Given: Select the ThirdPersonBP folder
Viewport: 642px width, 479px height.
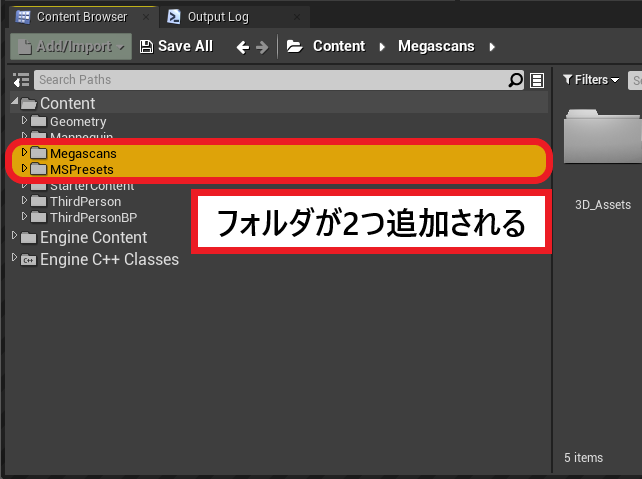Looking at the screenshot, I should click(x=93, y=217).
